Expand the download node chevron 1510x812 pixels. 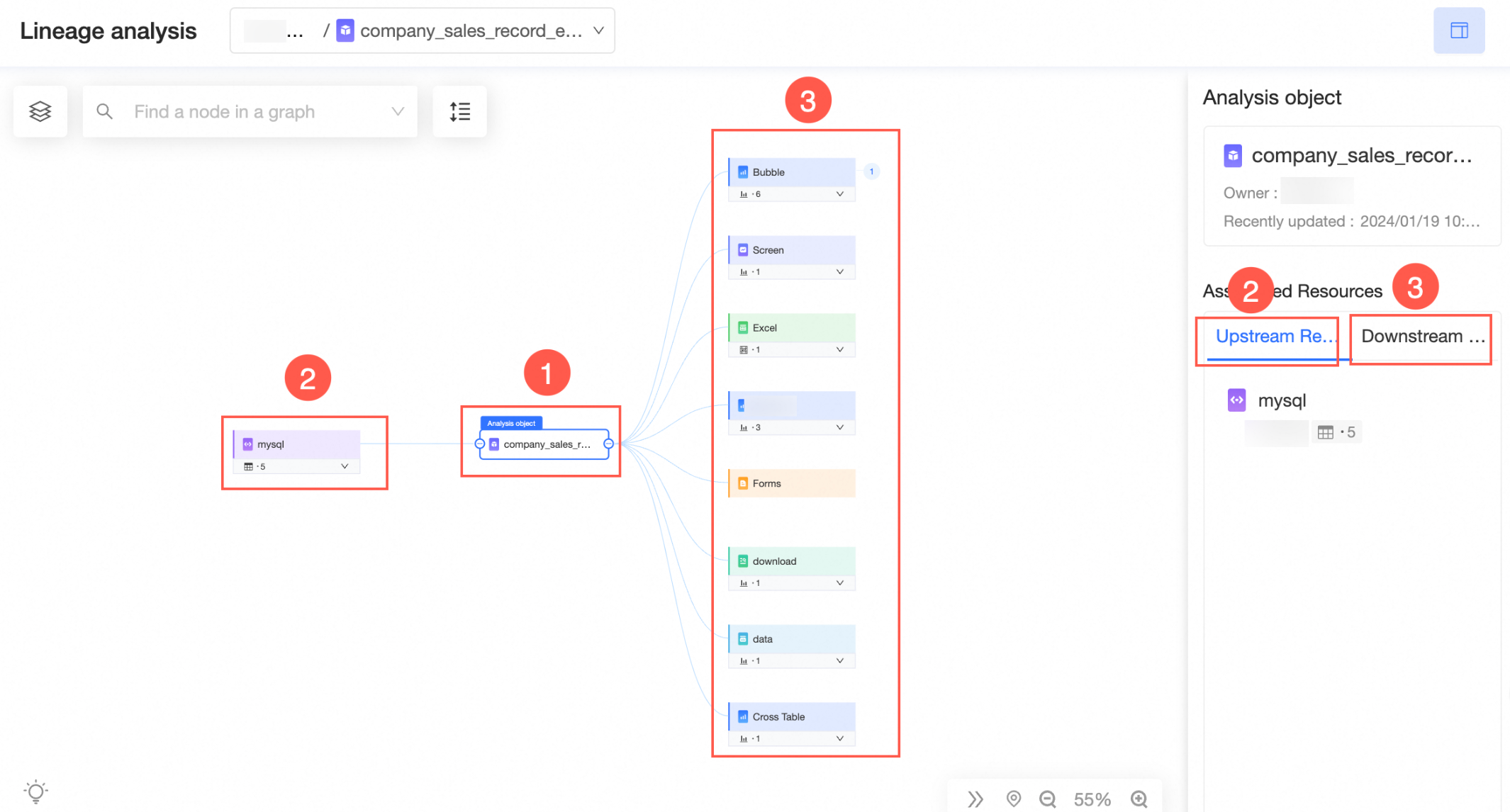tap(840, 583)
